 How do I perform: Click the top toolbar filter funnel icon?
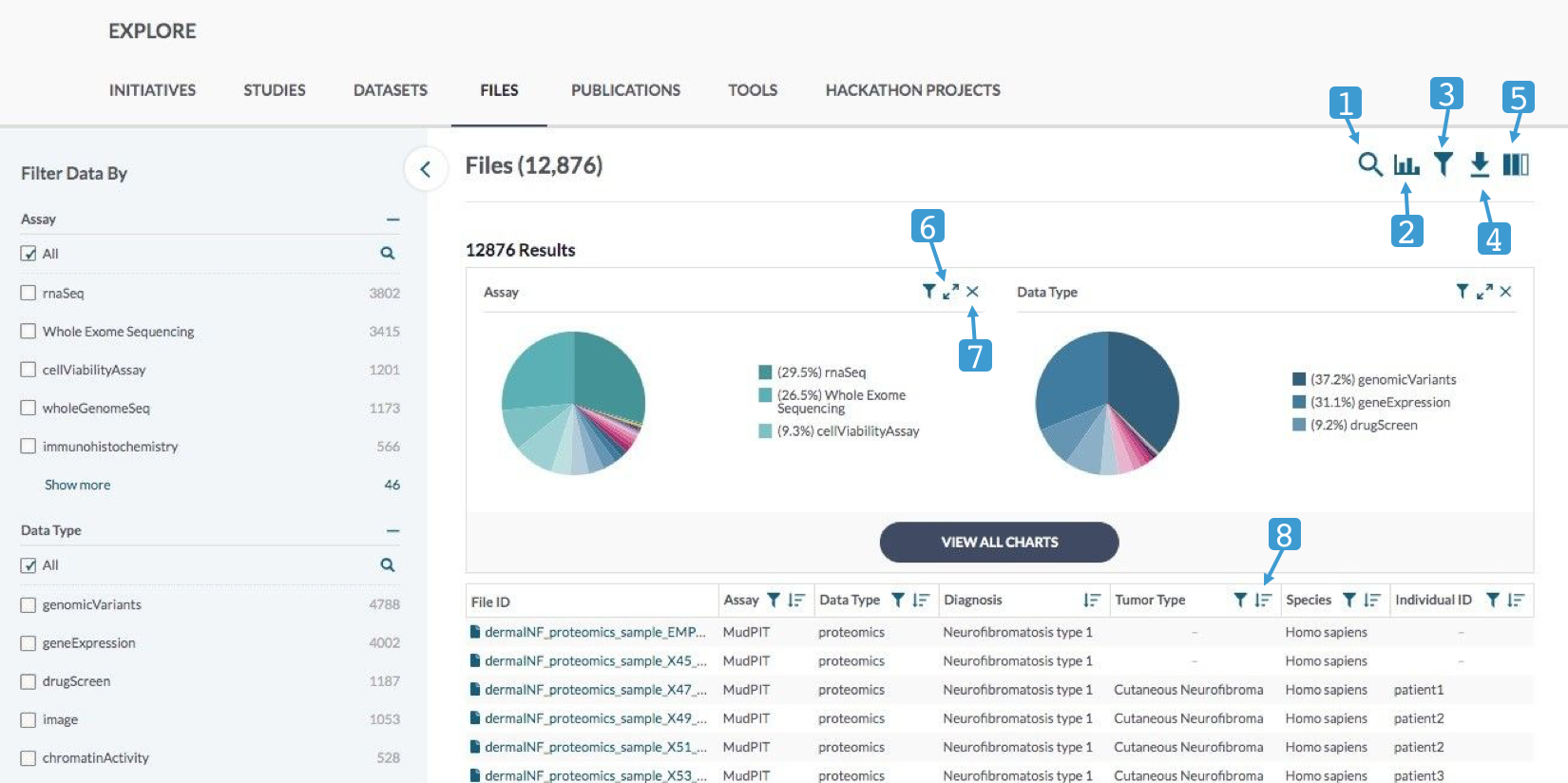[1443, 164]
